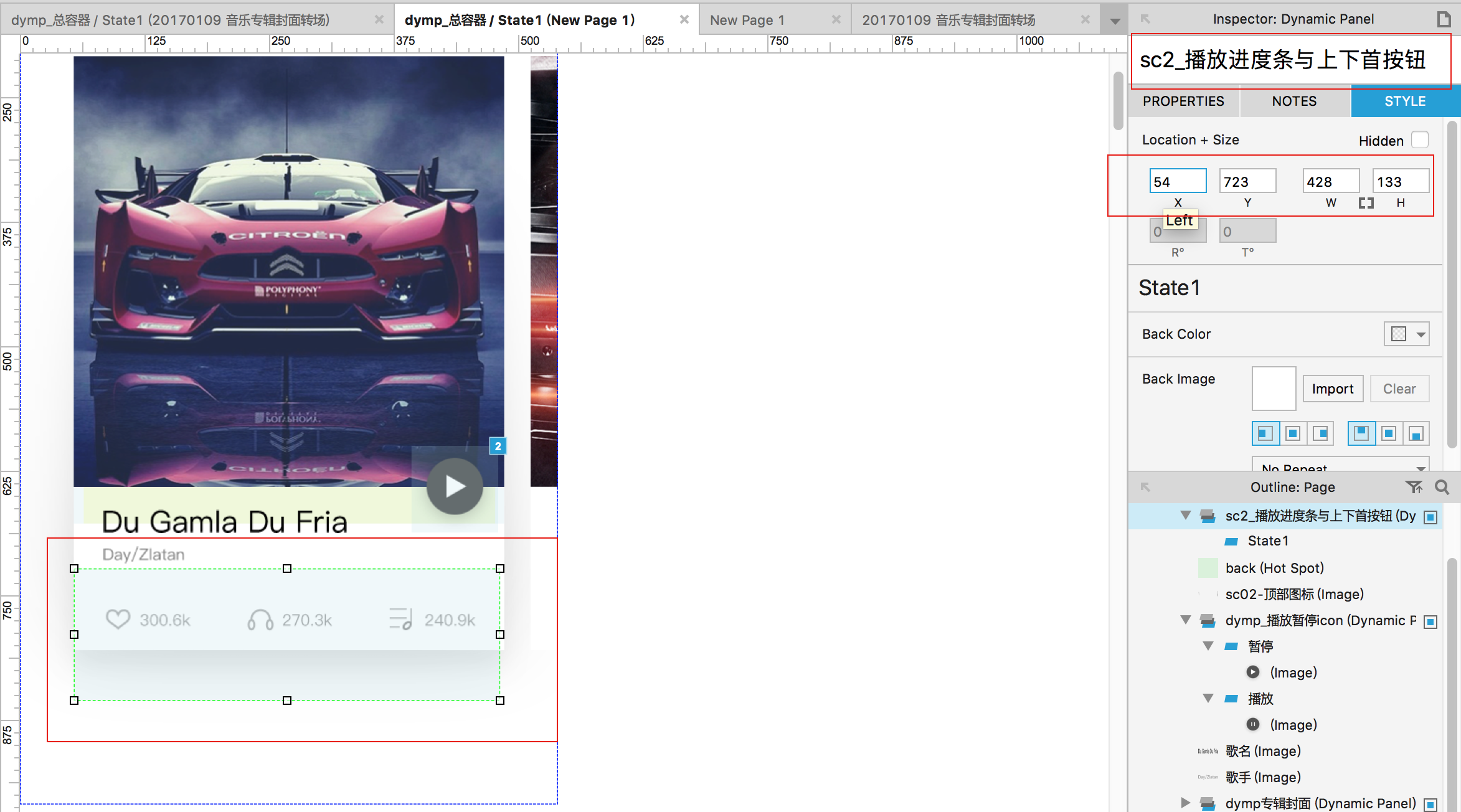Click the interaction badge numbered 2

(498, 446)
